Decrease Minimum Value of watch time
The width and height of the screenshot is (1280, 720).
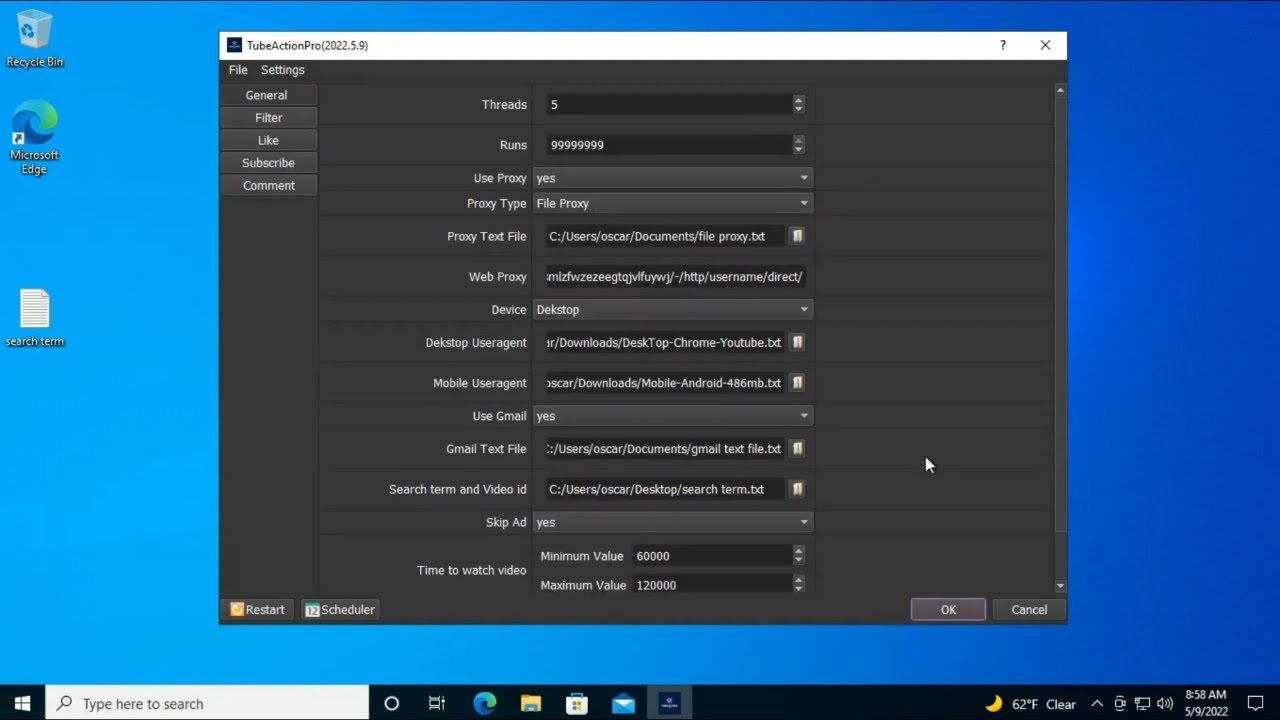798,561
